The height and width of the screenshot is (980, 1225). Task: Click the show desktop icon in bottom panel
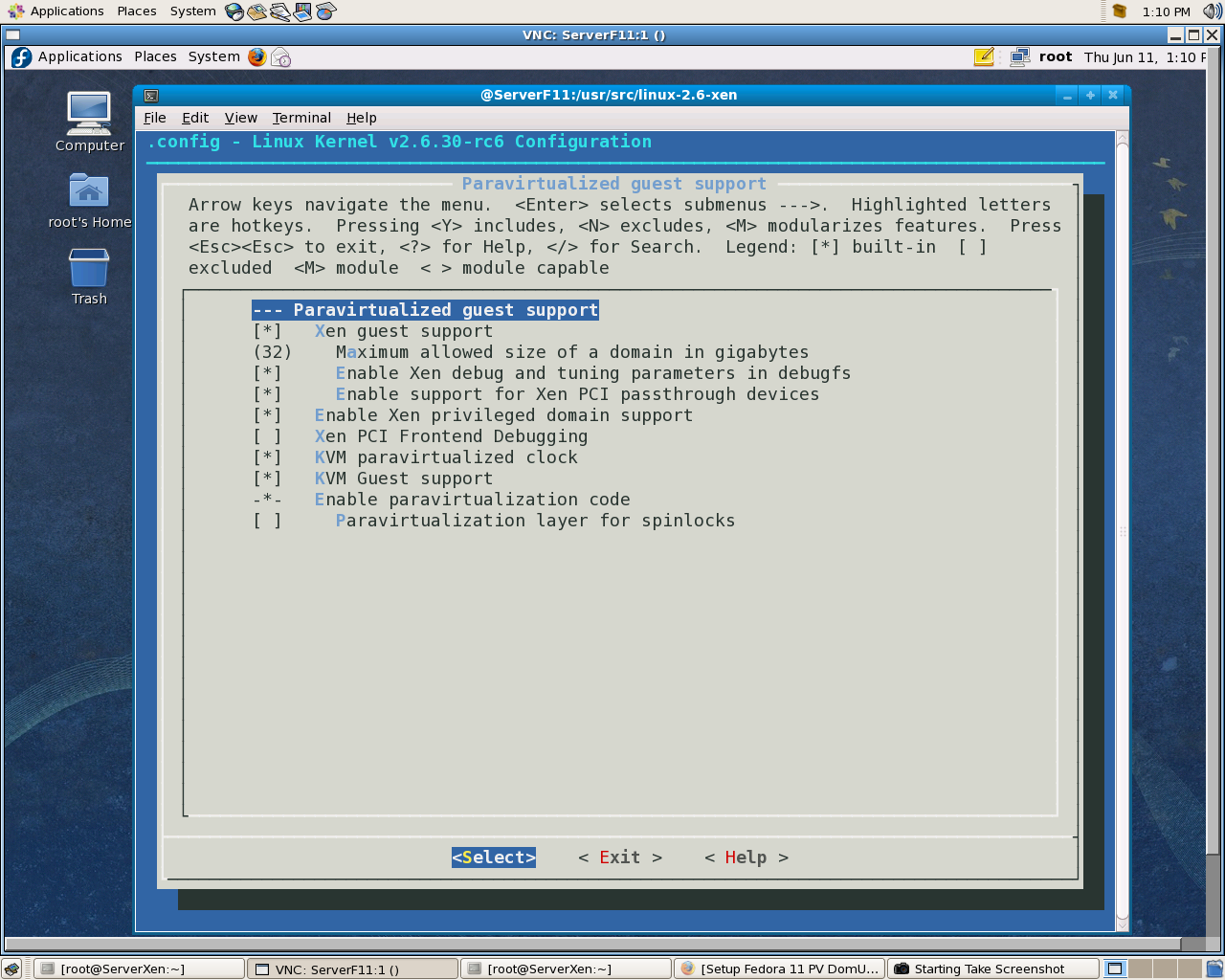[12, 969]
